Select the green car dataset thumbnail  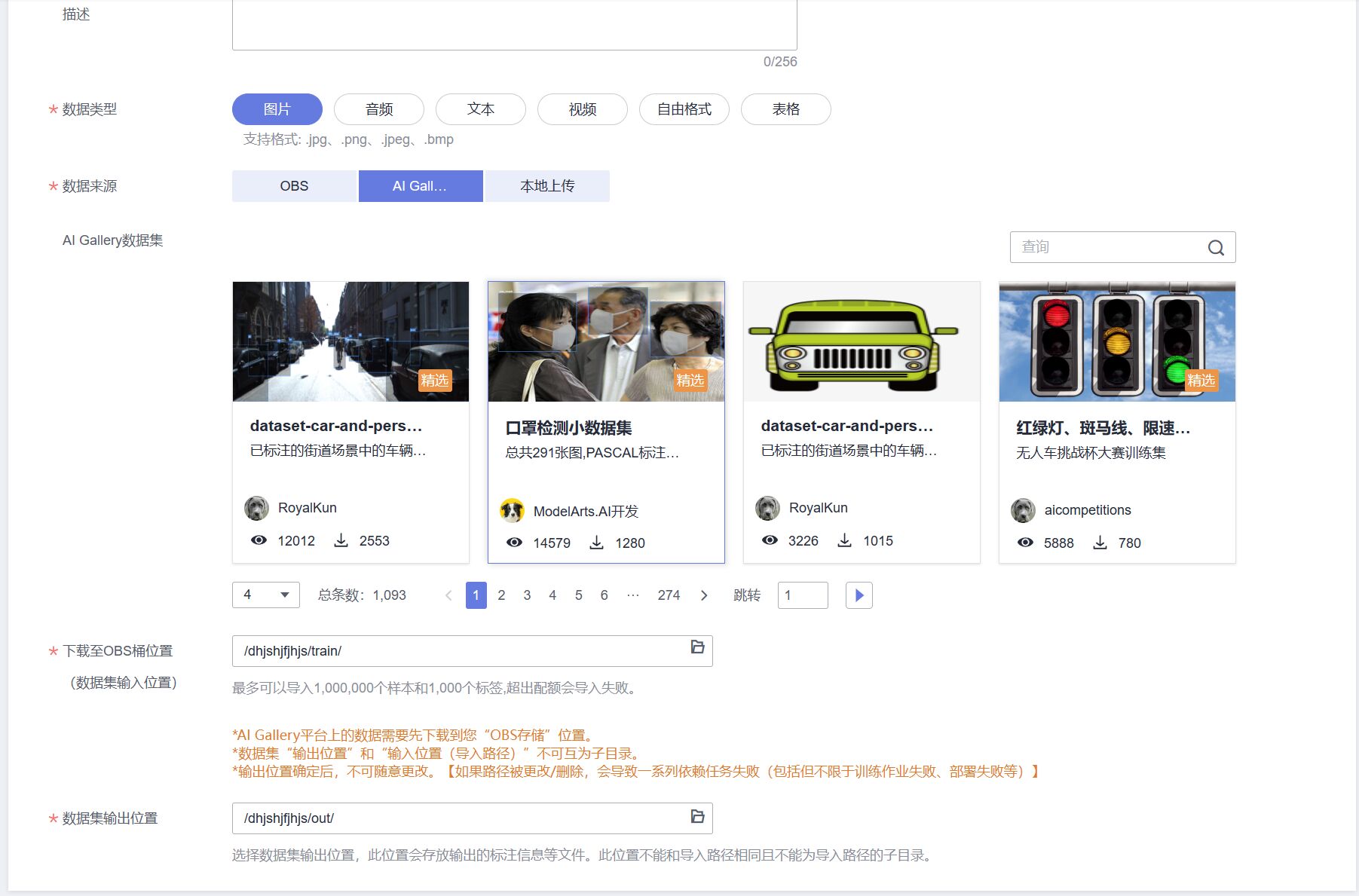(x=862, y=341)
